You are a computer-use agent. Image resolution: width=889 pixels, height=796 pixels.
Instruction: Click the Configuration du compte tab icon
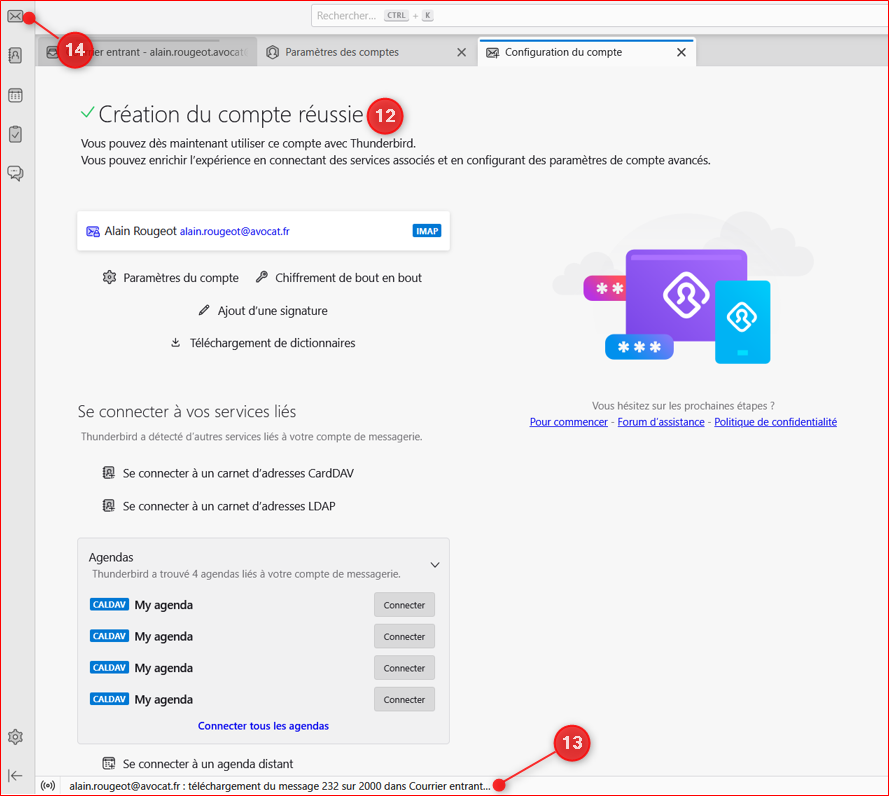click(x=493, y=52)
